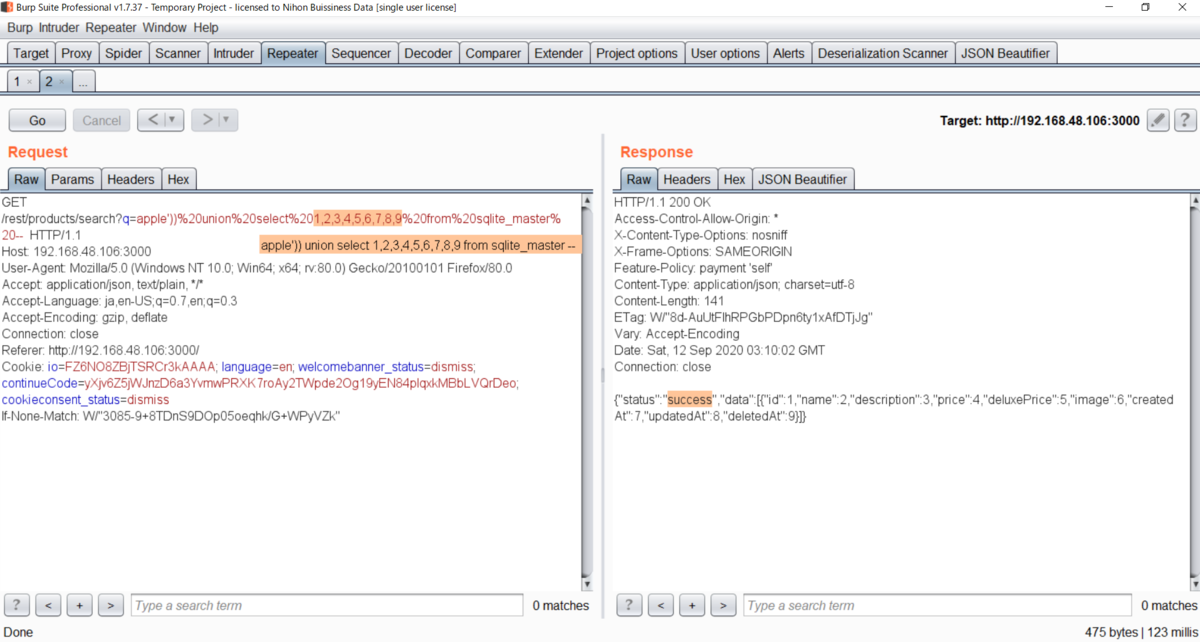This screenshot has width=1200, height=642.
Task: Click the Cancel button
Action: 101,120
